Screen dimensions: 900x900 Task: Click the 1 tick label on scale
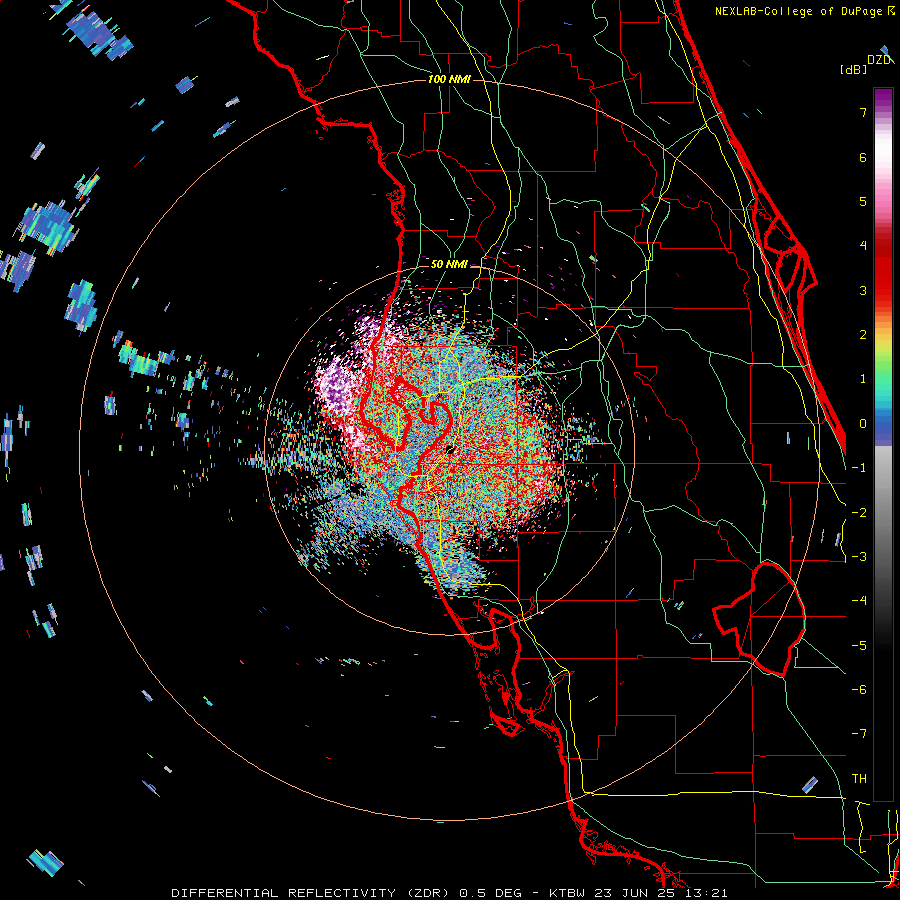click(863, 379)
